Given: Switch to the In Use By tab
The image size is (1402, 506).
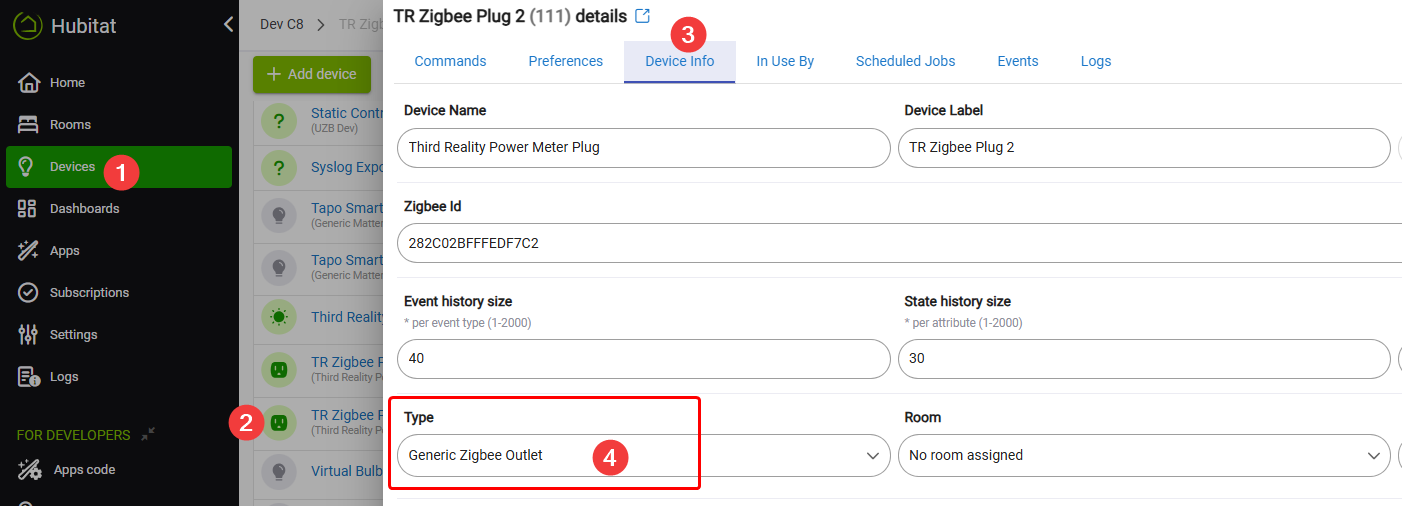Looking at the screenshot, I should tap(785, 61).
